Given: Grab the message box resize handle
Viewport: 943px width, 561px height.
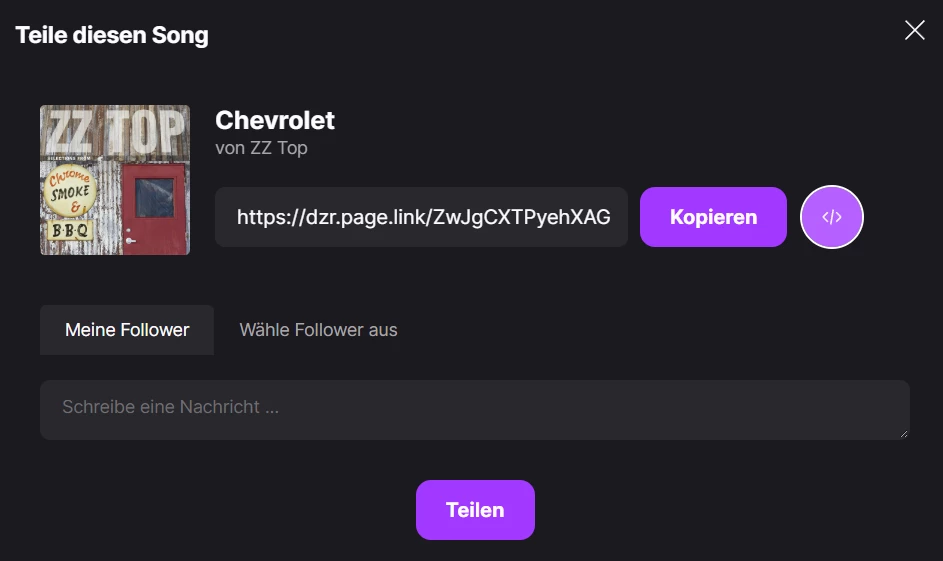Looking at the screenshot, I should 904,433.
